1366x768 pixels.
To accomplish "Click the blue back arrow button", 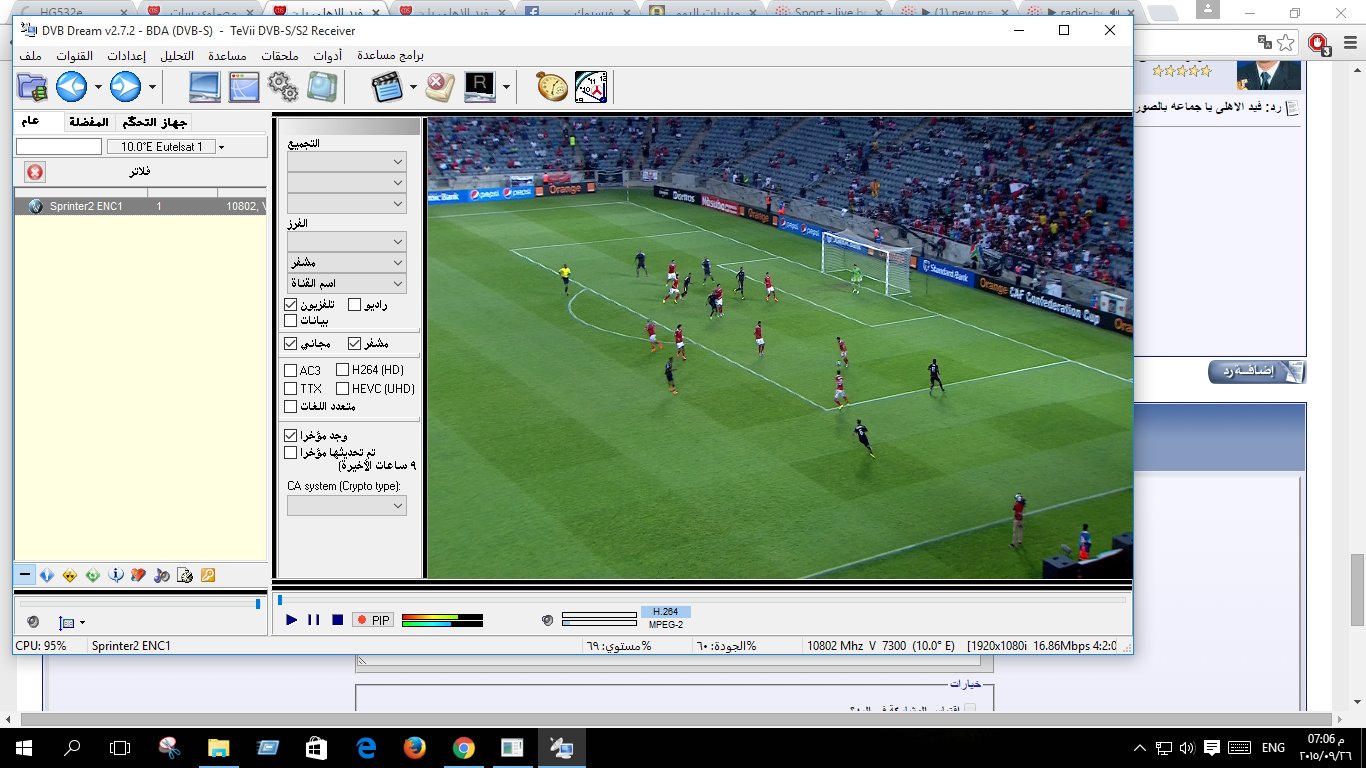I will click(x=71, y=87).
